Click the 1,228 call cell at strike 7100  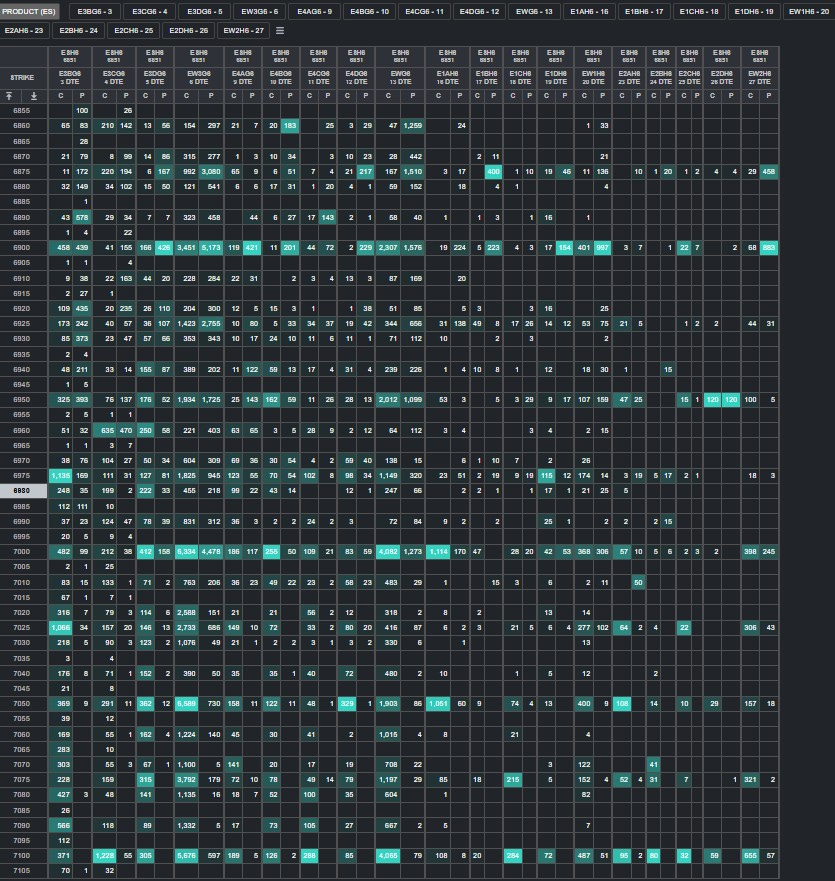tap(105, 856)
